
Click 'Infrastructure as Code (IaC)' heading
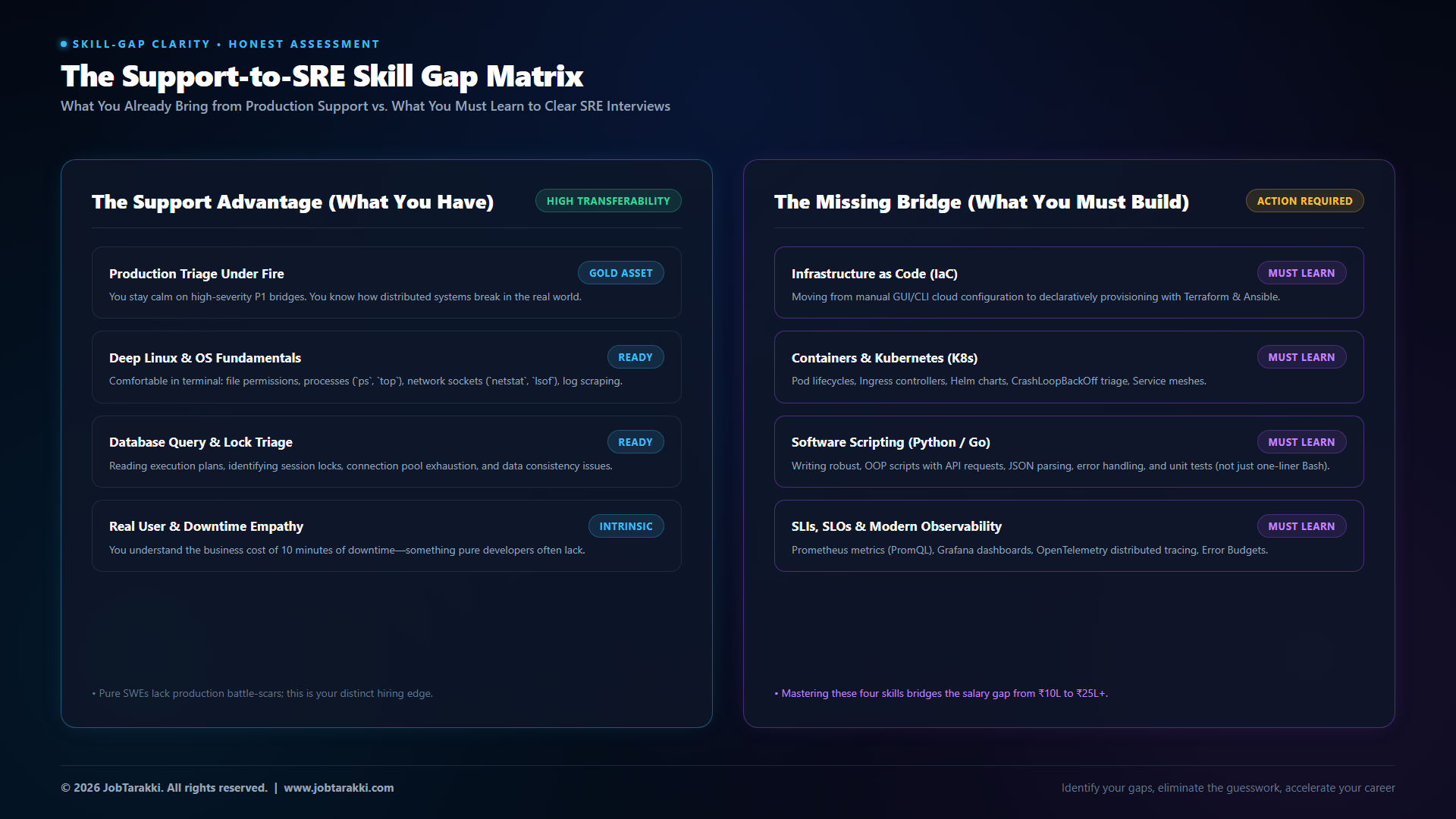[874, 274]
